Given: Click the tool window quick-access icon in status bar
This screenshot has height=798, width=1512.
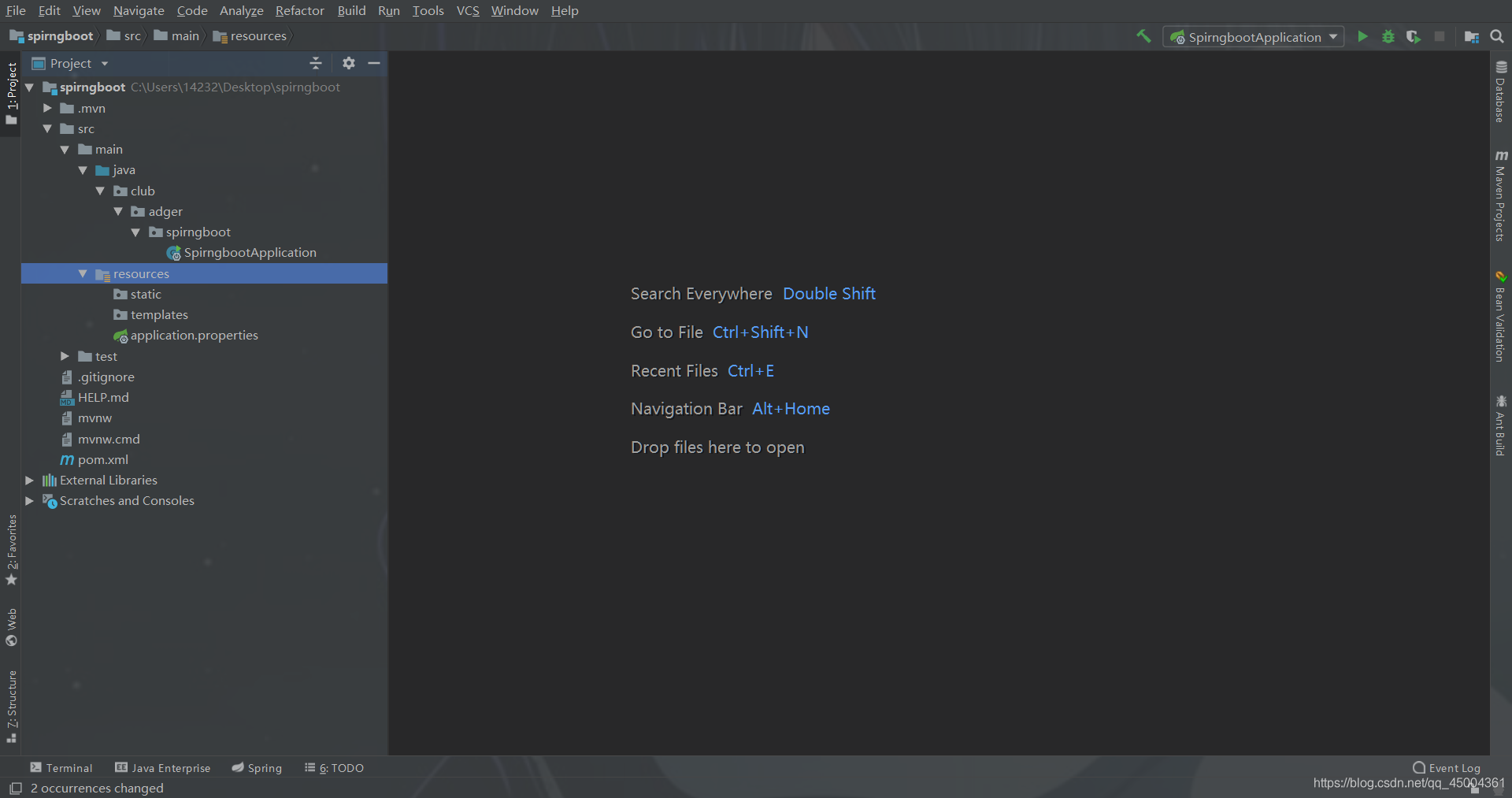Looking at the screenshot, I should click(x=15, y=788).
